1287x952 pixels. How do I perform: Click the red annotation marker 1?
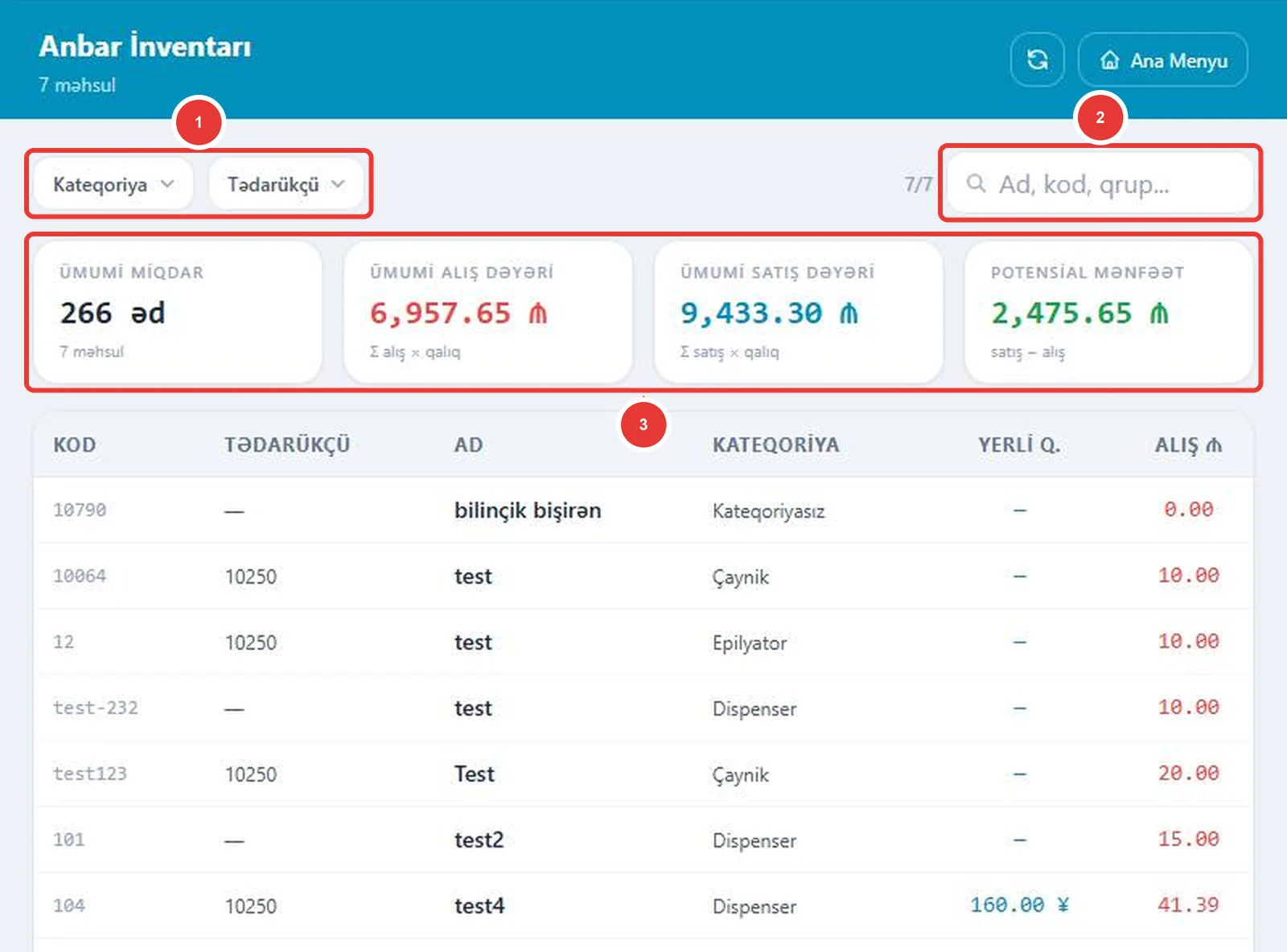pyautogui.click(x=199, y=122)
